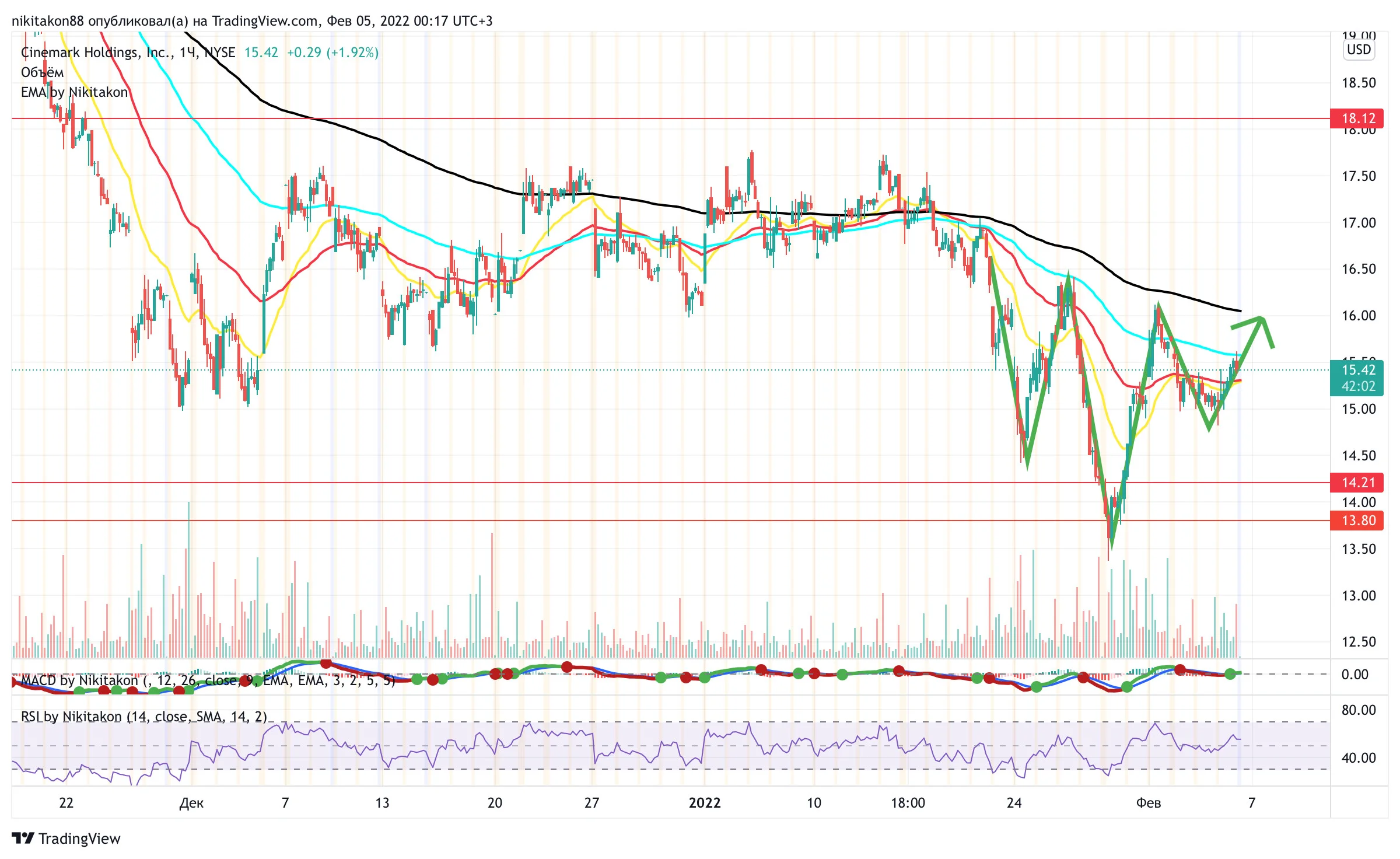Click the Объём volume indicator label
Screen dimensions: 1400x859
coord(42,72)
